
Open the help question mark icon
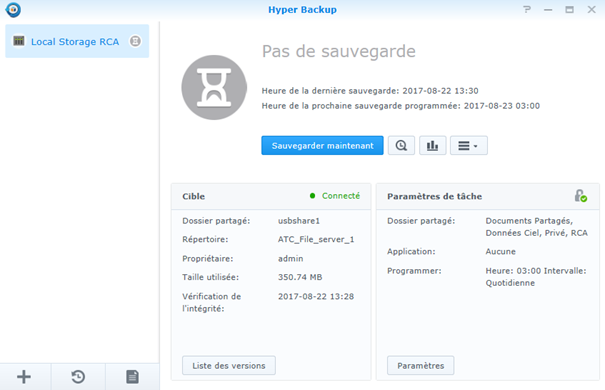527,10
